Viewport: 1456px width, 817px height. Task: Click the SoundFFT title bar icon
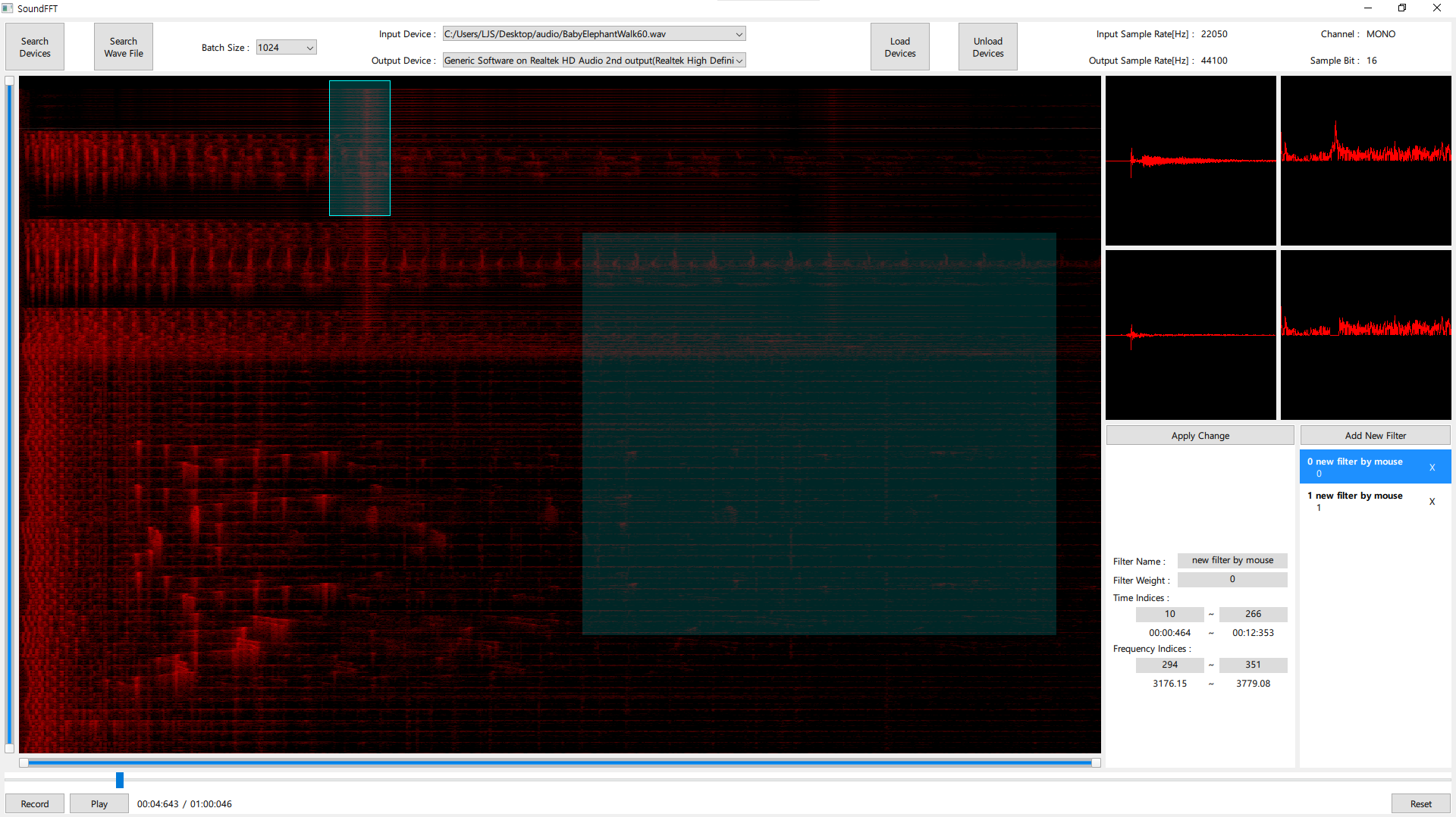[8, 8]
